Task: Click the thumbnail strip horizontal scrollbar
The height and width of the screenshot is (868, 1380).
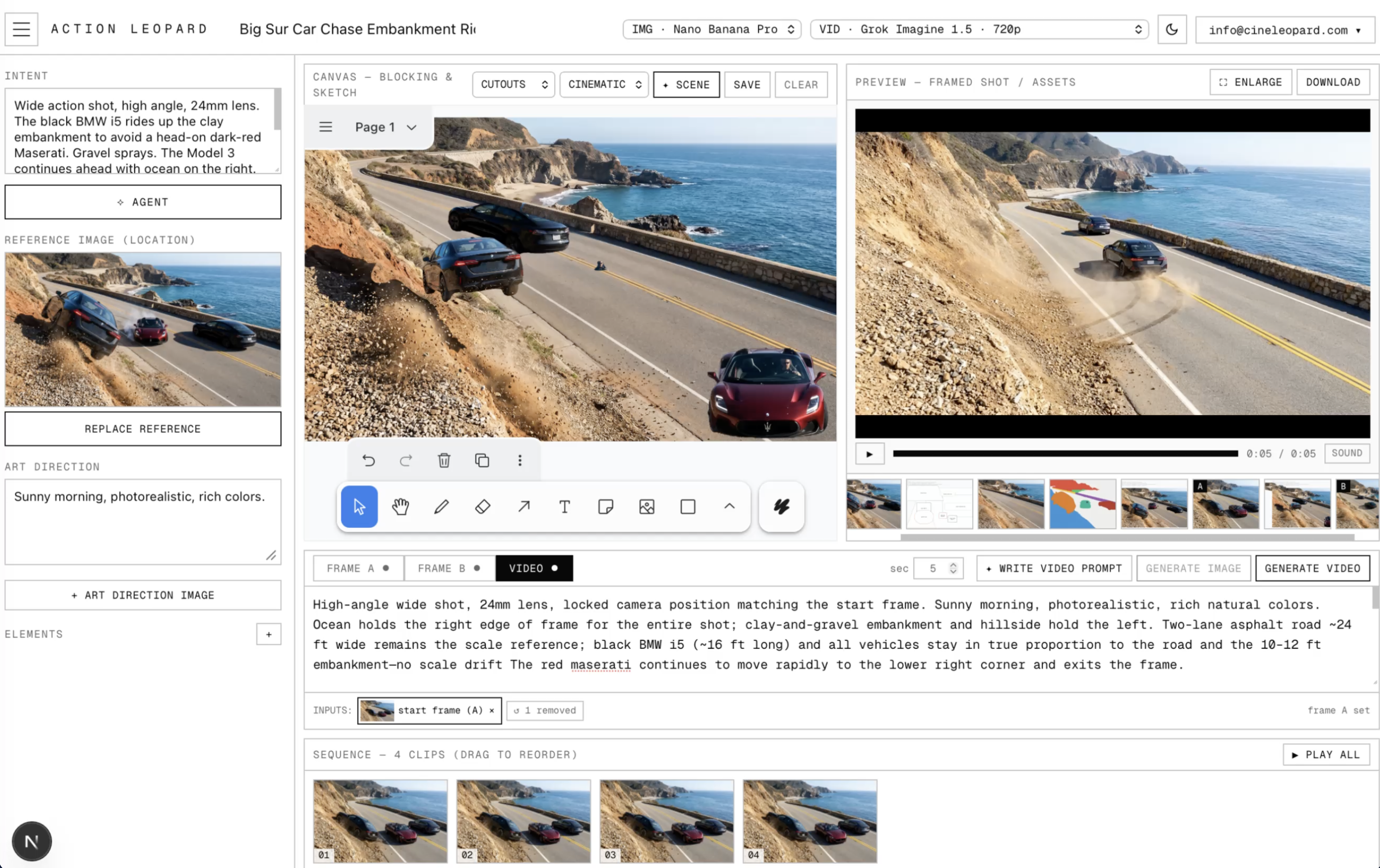Action: coord(1128,537)
